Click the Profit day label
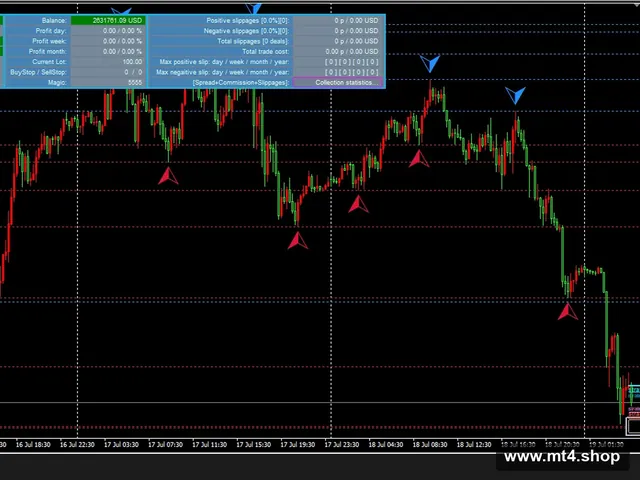Viewport: 640px width, 480px height. click(x=51, y=31)
